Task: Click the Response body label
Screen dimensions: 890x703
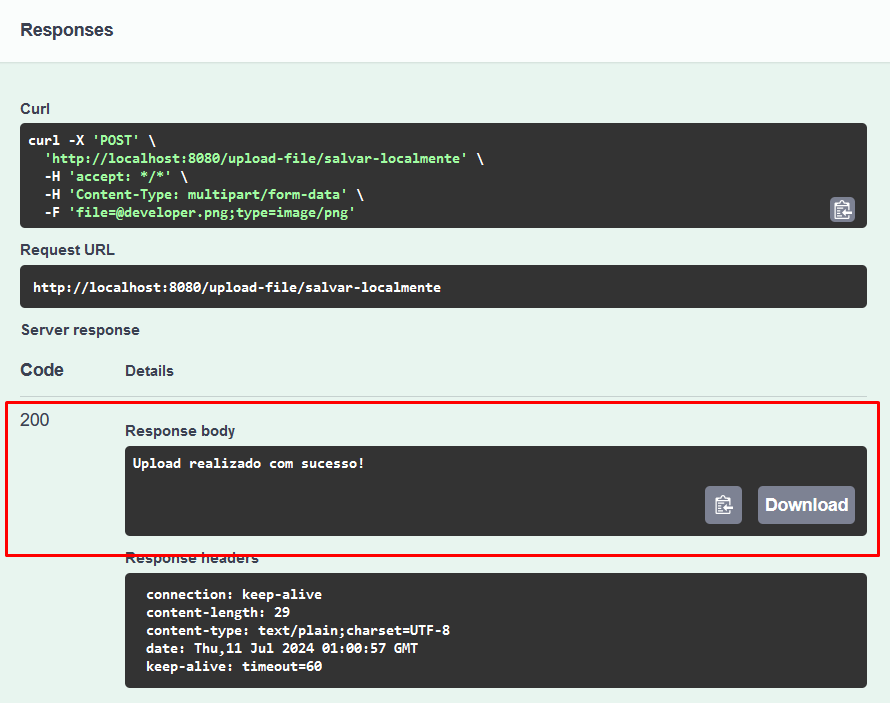Action: (180, 431)
